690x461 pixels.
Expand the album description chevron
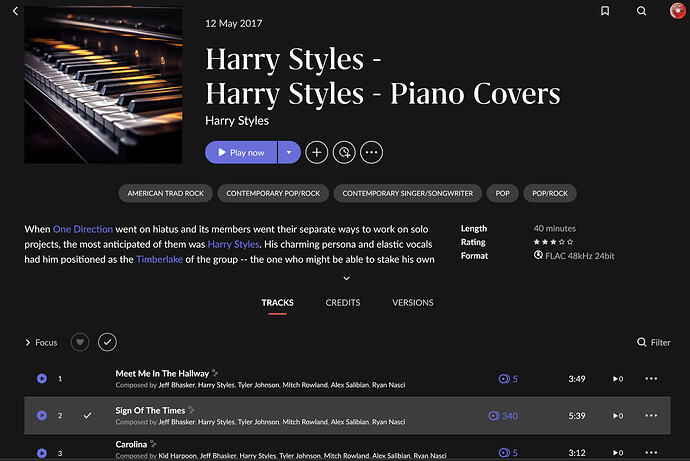point(346,278)
